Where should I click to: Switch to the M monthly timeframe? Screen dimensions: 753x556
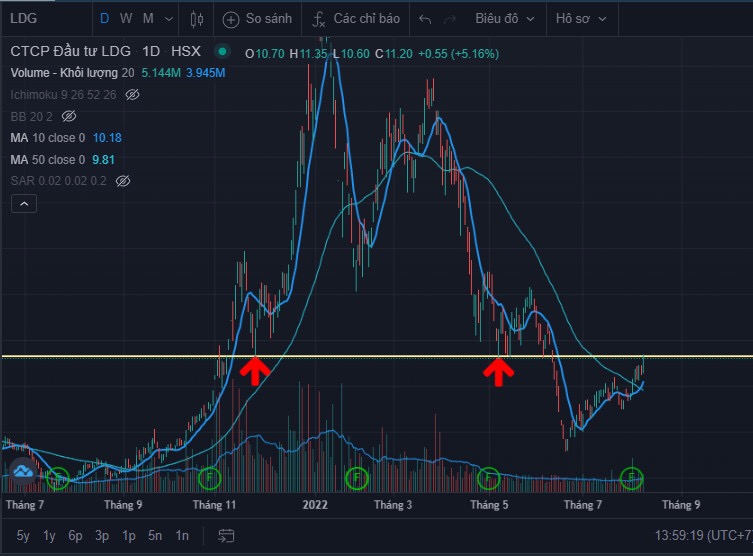tap(148, 19)
